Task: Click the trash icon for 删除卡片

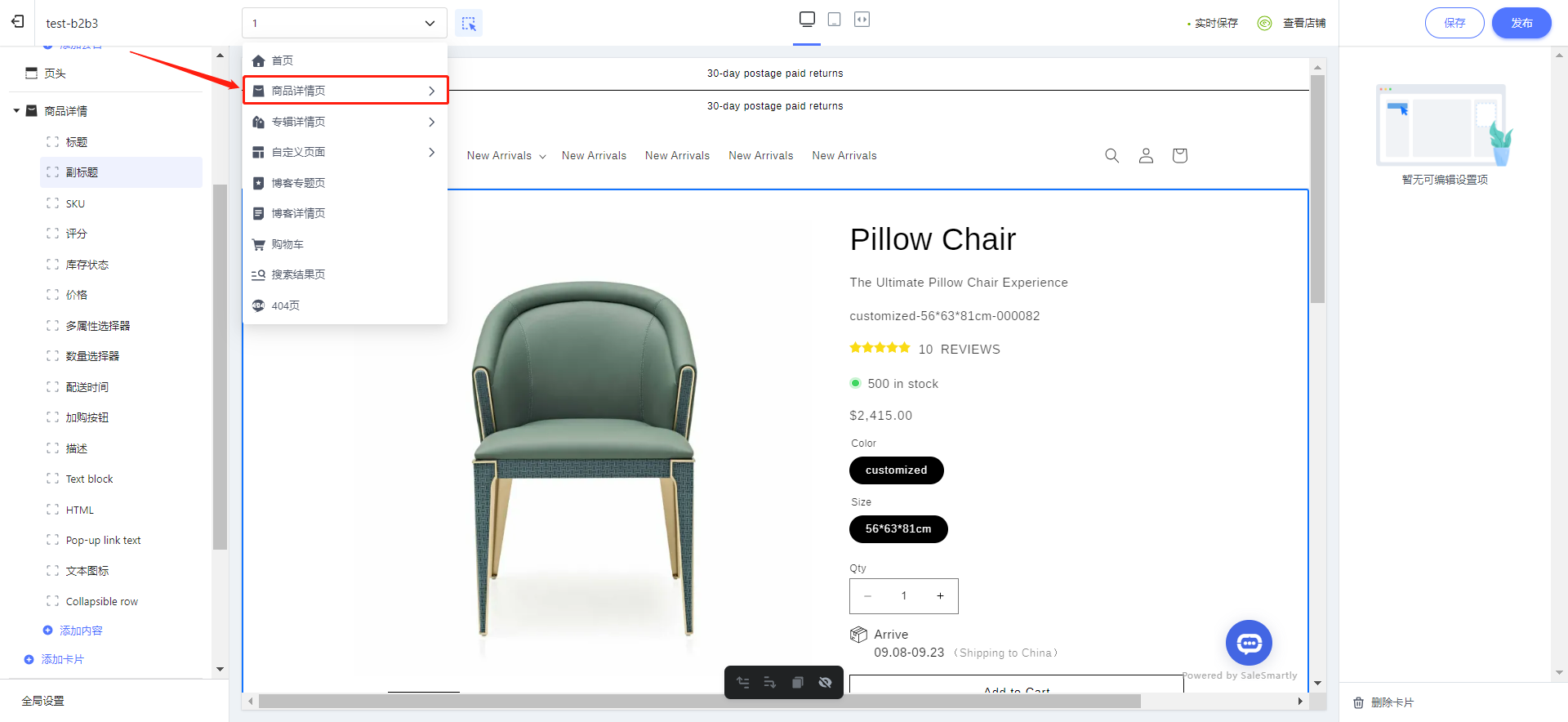Action: pyautogui.click(x=1358, y=702)
